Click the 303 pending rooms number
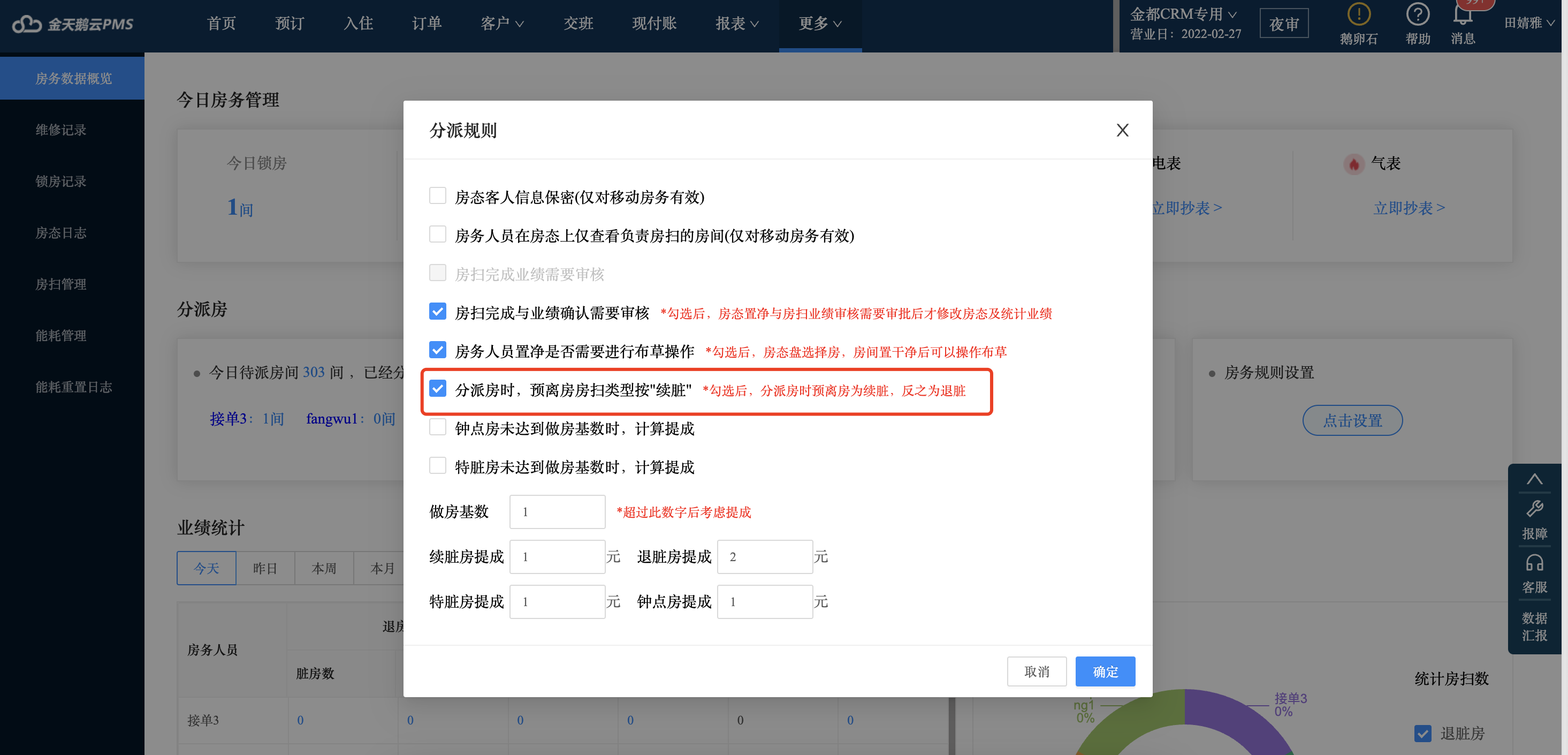 click(314, 372)
